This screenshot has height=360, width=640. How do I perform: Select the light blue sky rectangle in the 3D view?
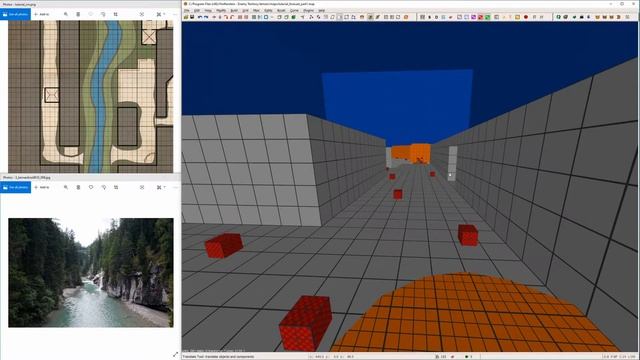[397, 107]
